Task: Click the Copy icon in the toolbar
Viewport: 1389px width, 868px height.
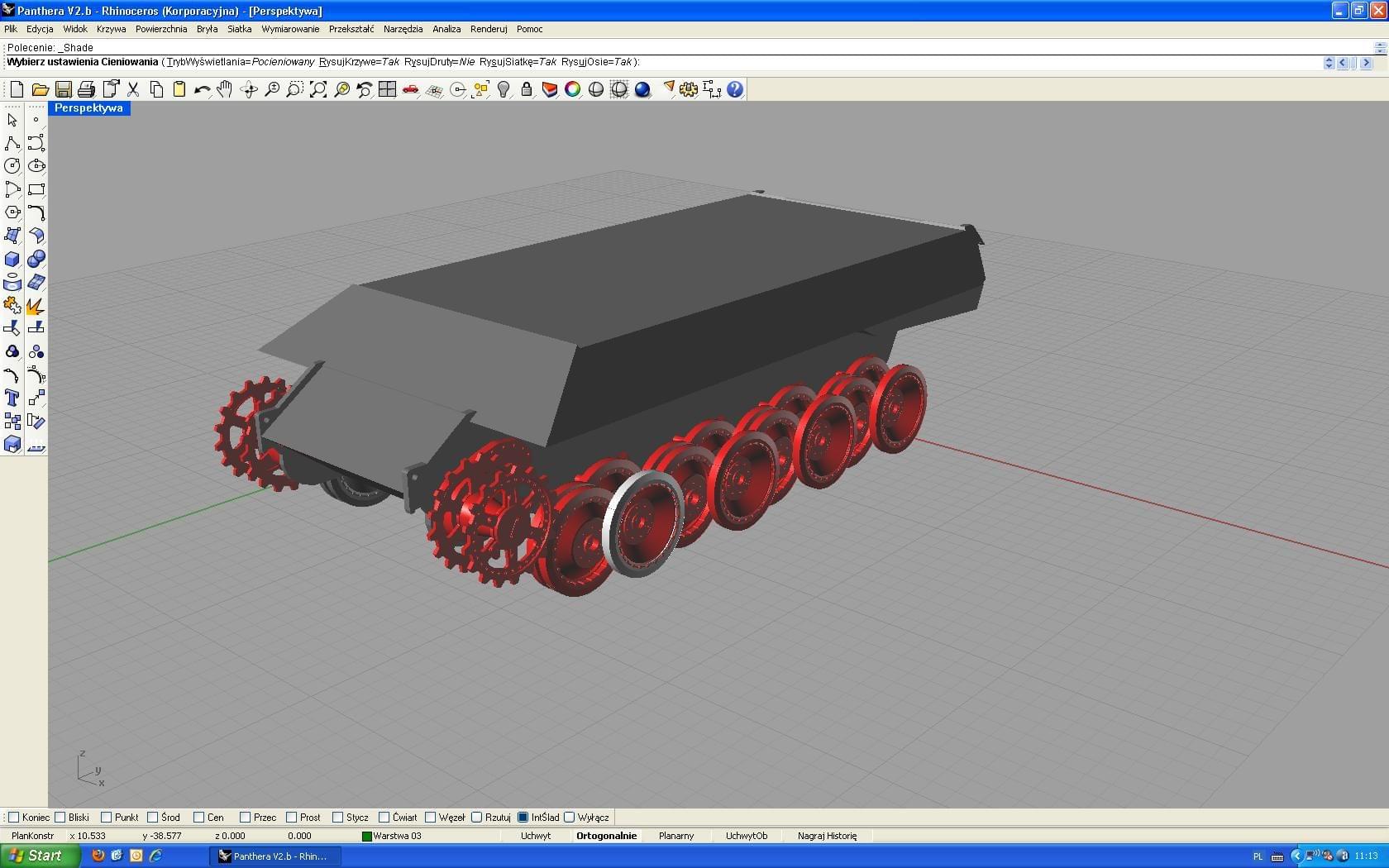Action: (156, 89)
